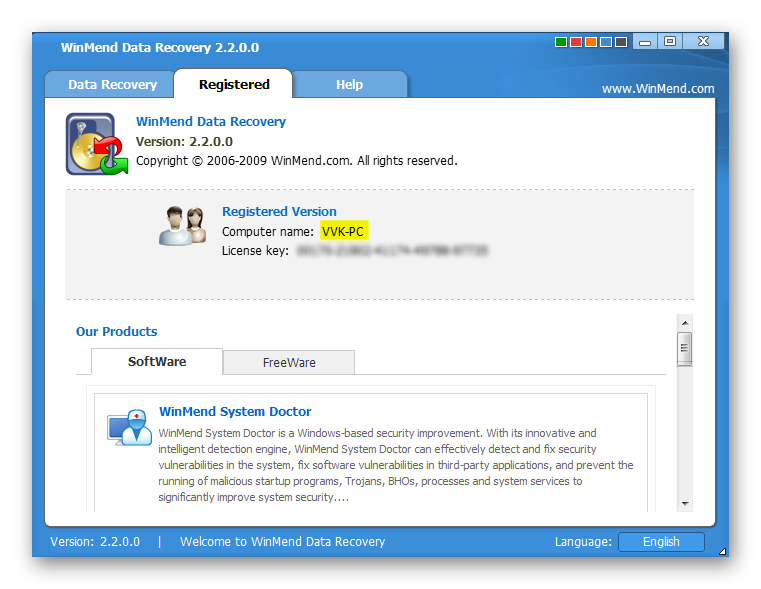Pick the blue theme color swatch
Screen dimensions: 761x589
click(606, 42)
